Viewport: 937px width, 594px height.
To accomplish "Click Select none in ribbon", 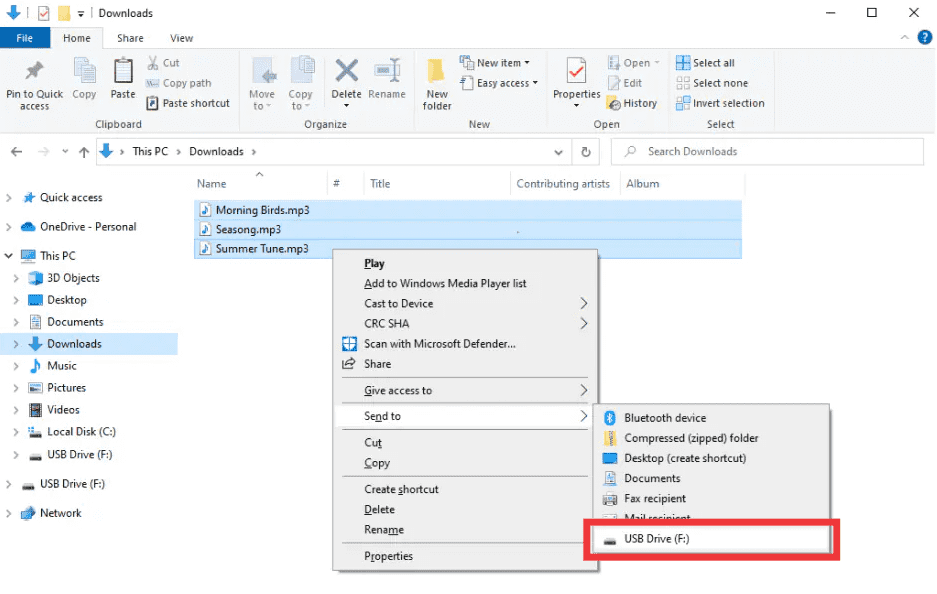I will coord(712,83).
